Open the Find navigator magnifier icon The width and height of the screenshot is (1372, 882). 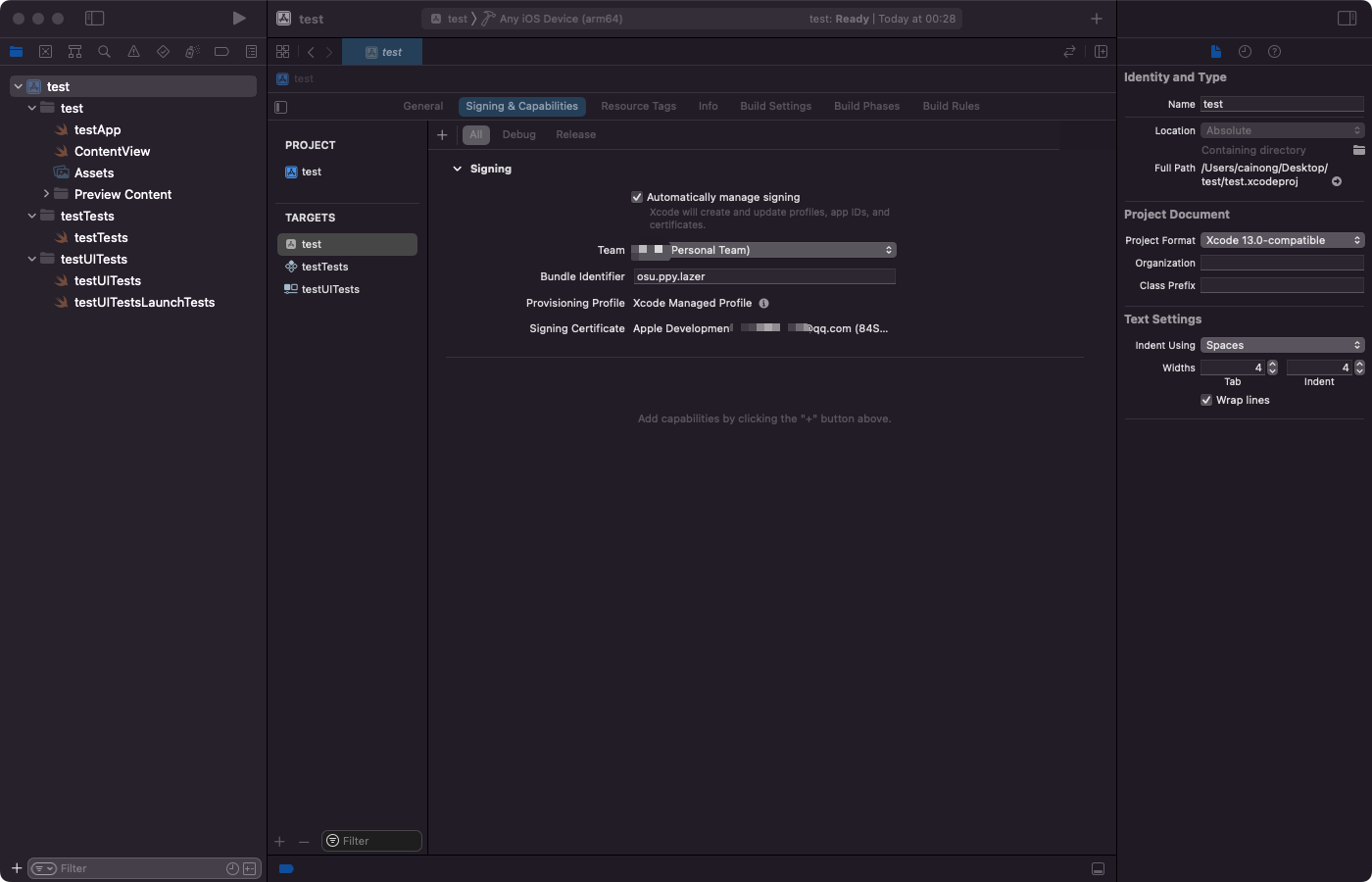[104, 52]
